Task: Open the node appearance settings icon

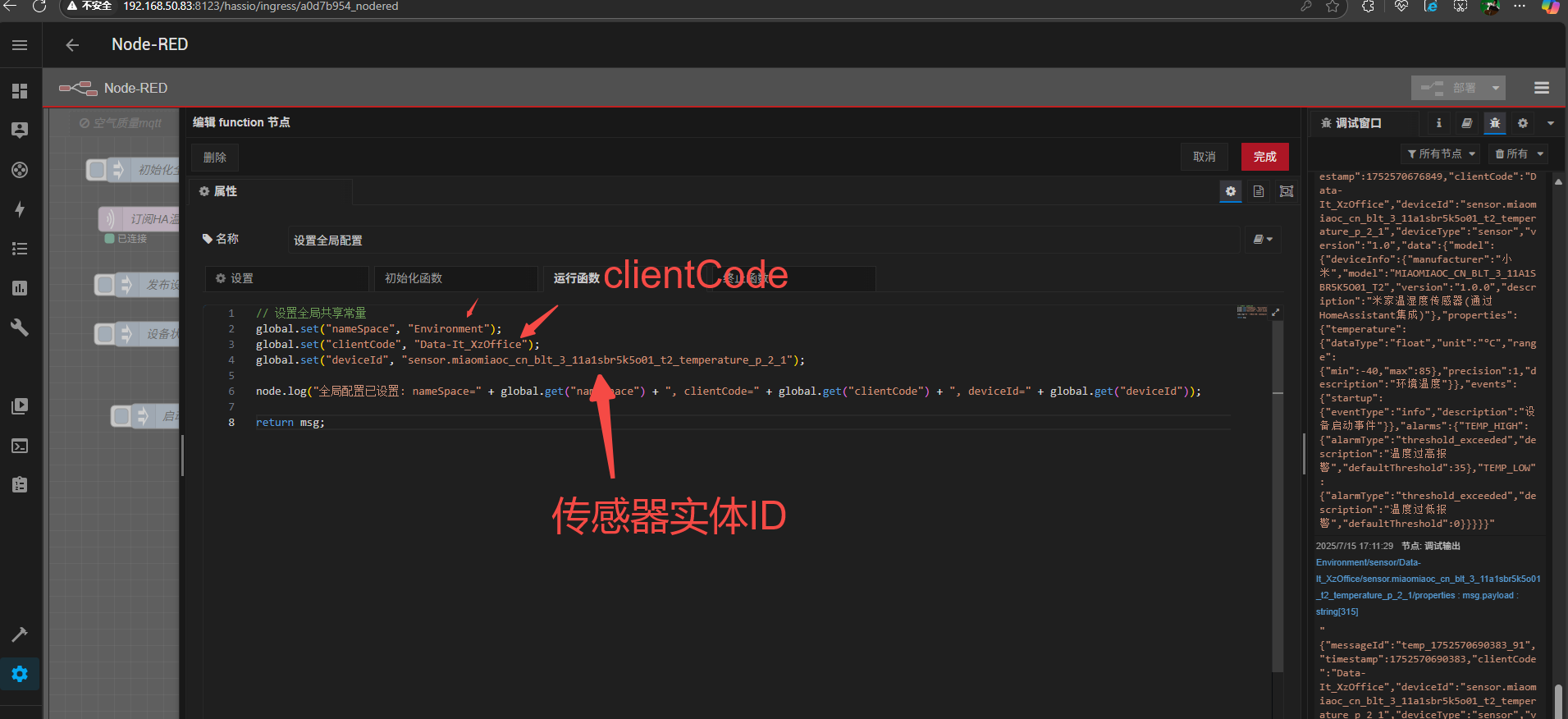Action: point(1286,191)
